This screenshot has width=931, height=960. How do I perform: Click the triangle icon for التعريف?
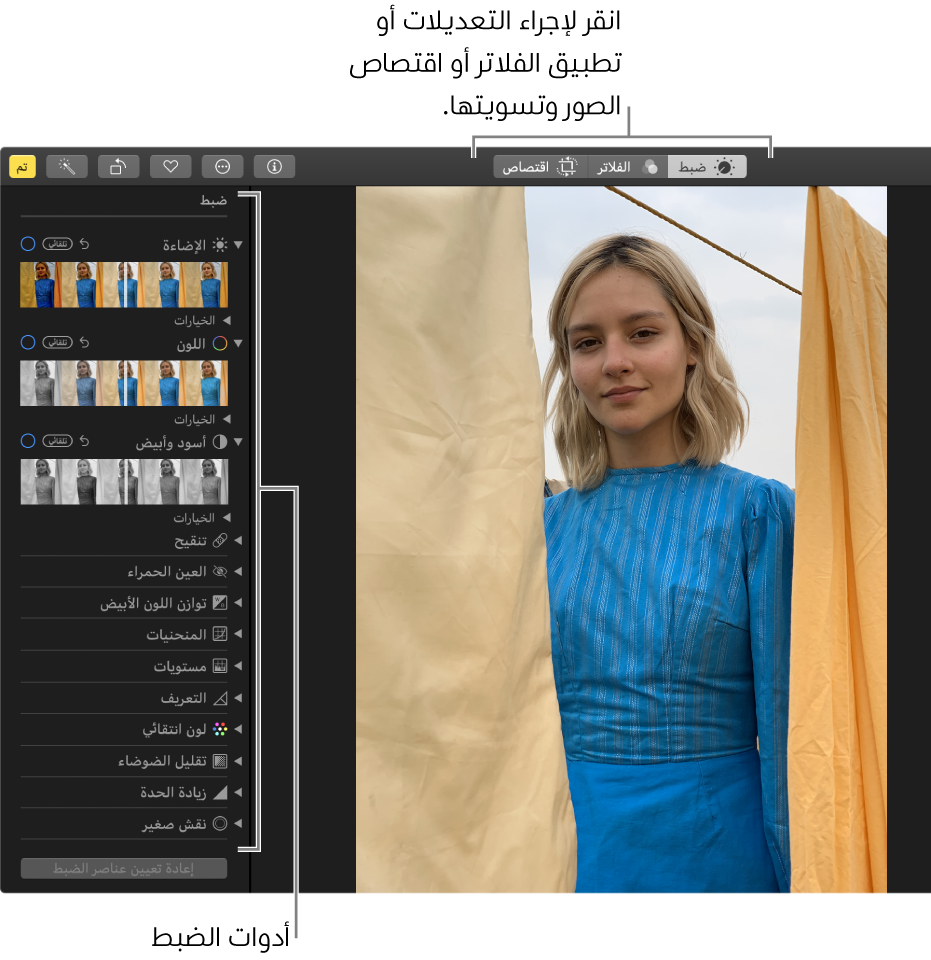click(220, 698)
